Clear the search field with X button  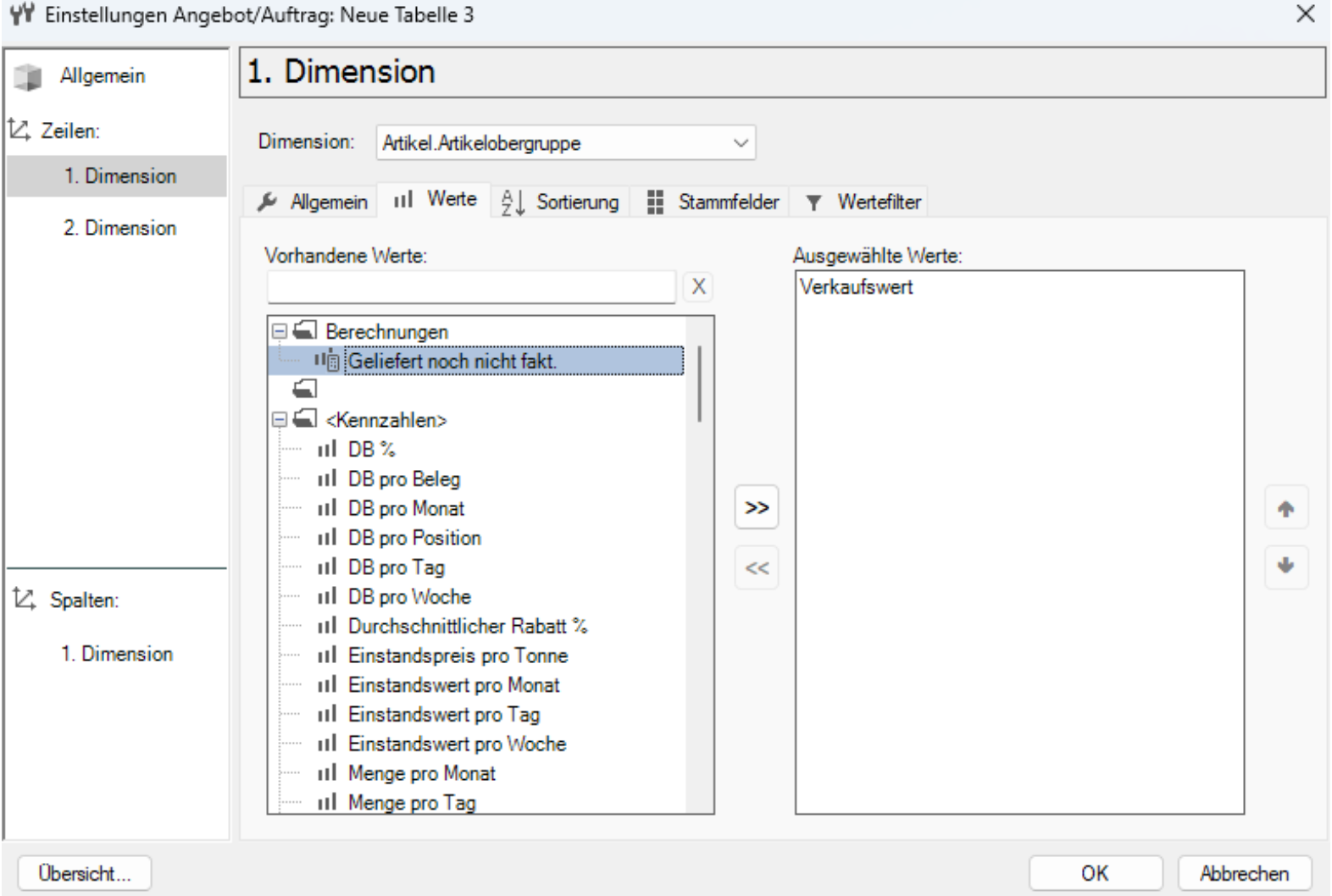click(x=698, y=286)
